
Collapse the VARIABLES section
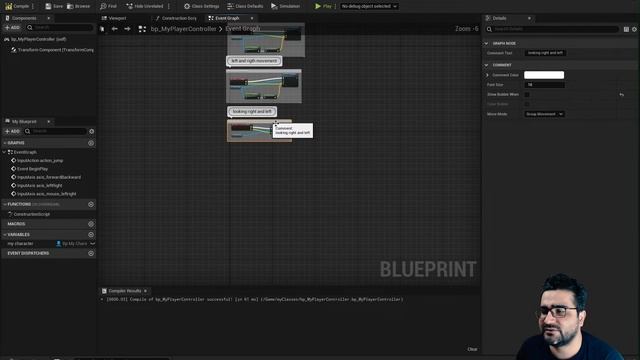pos(5,235)
